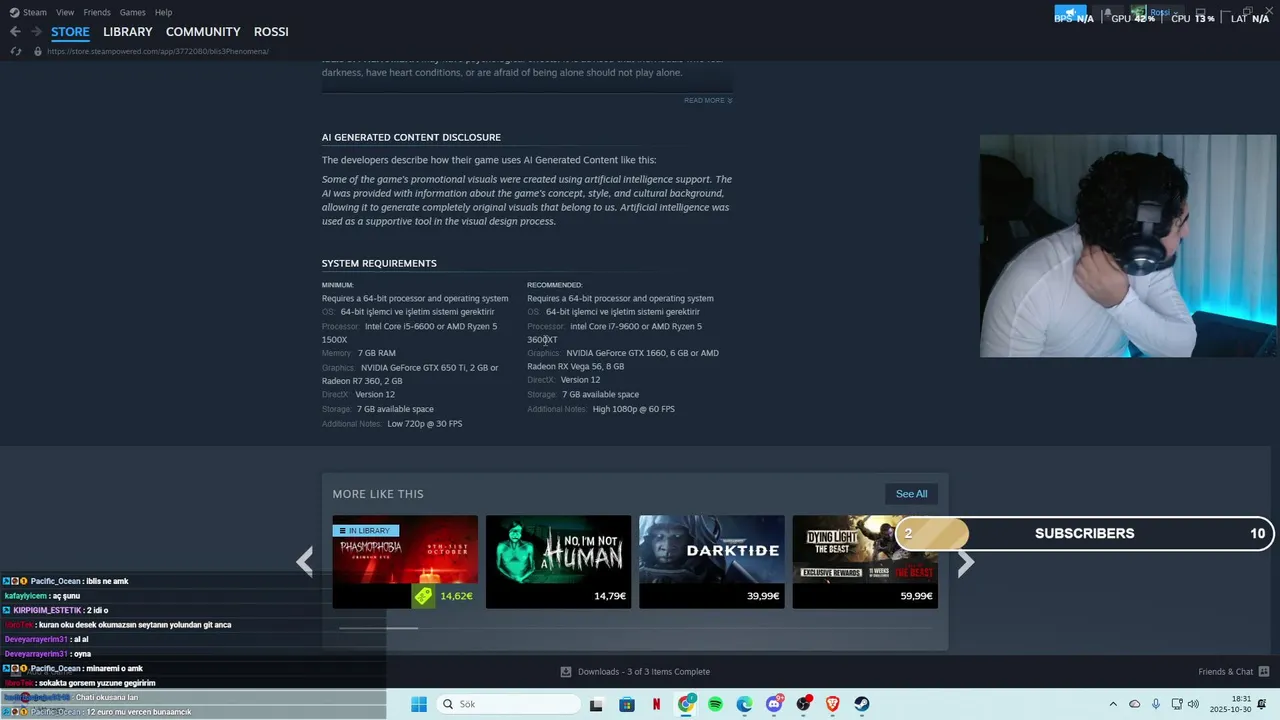Open the Steam menu in the title bar

point(28,12)
